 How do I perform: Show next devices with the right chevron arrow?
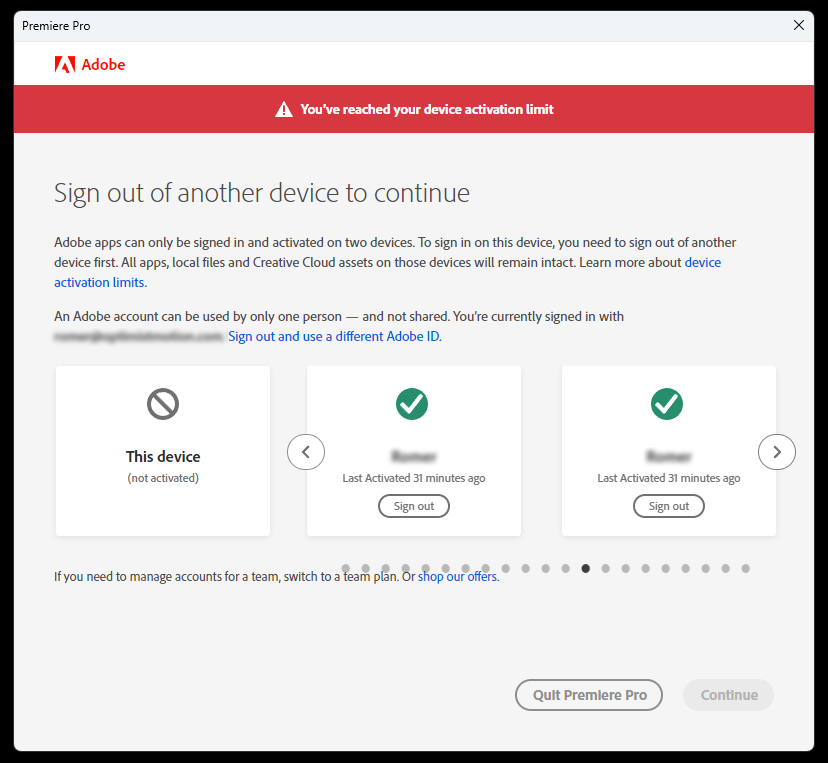[x=777, y=452]
